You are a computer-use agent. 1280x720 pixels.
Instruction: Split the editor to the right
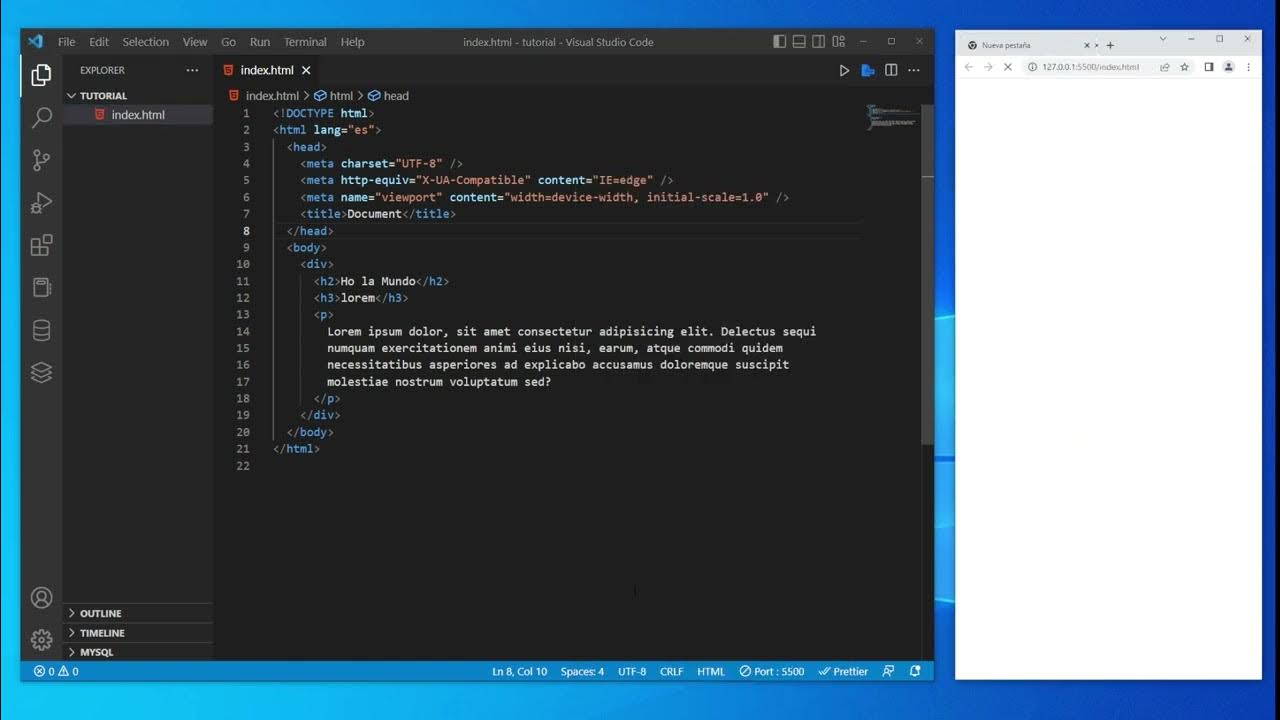point(891,70)
